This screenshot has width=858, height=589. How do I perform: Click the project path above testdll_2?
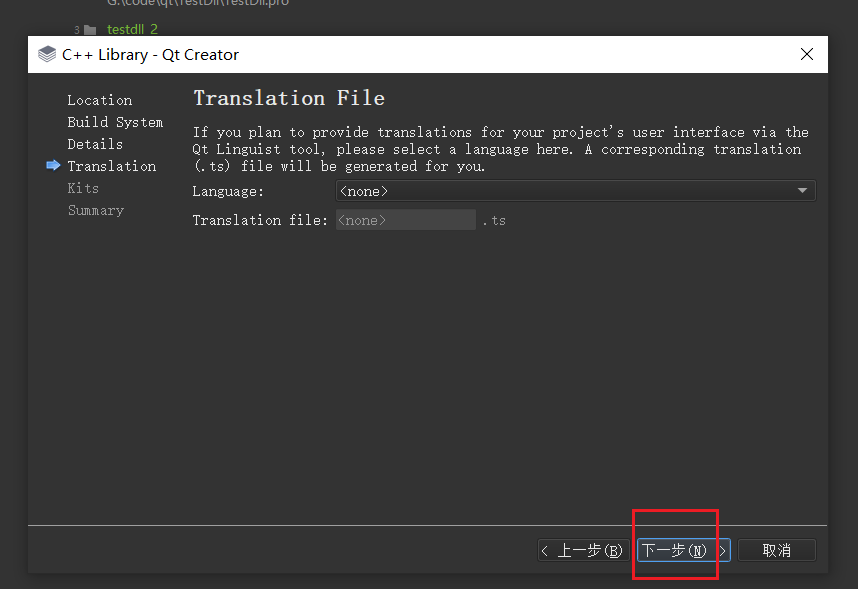coord(198,3)
